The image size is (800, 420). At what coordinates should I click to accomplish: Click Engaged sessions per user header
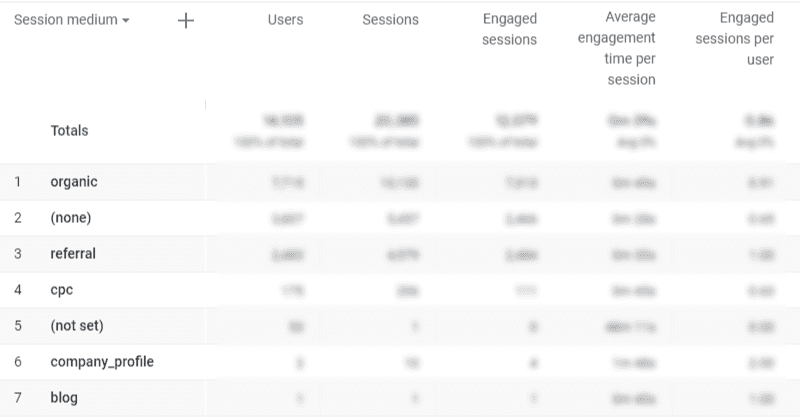coord(734,38)
